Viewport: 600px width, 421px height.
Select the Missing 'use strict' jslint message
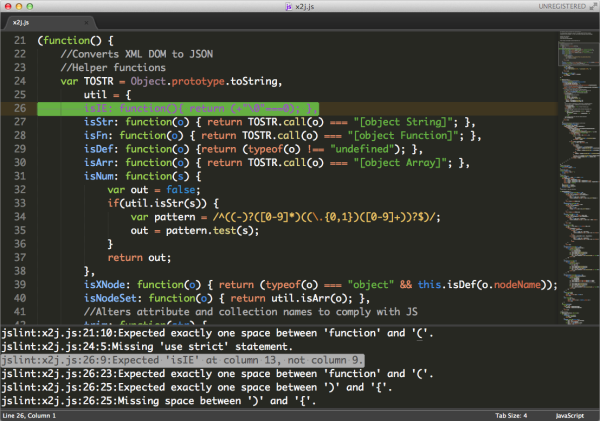147,347
